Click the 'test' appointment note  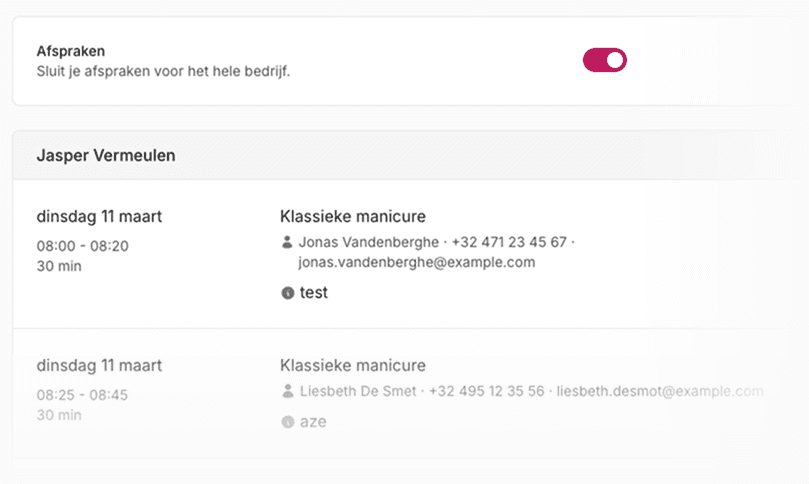314,293
